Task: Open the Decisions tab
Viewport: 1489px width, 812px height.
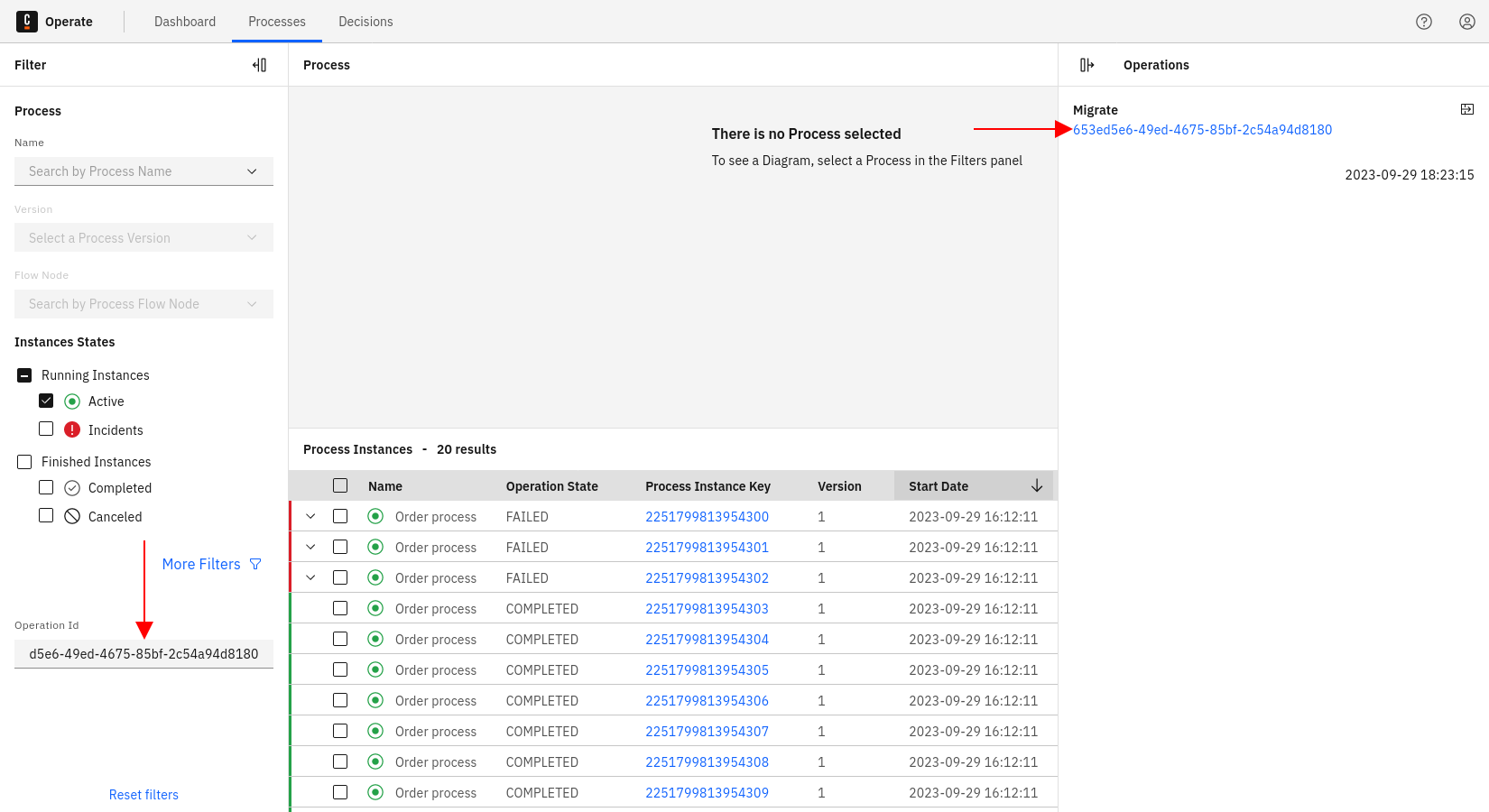Action: click(365, 22)
